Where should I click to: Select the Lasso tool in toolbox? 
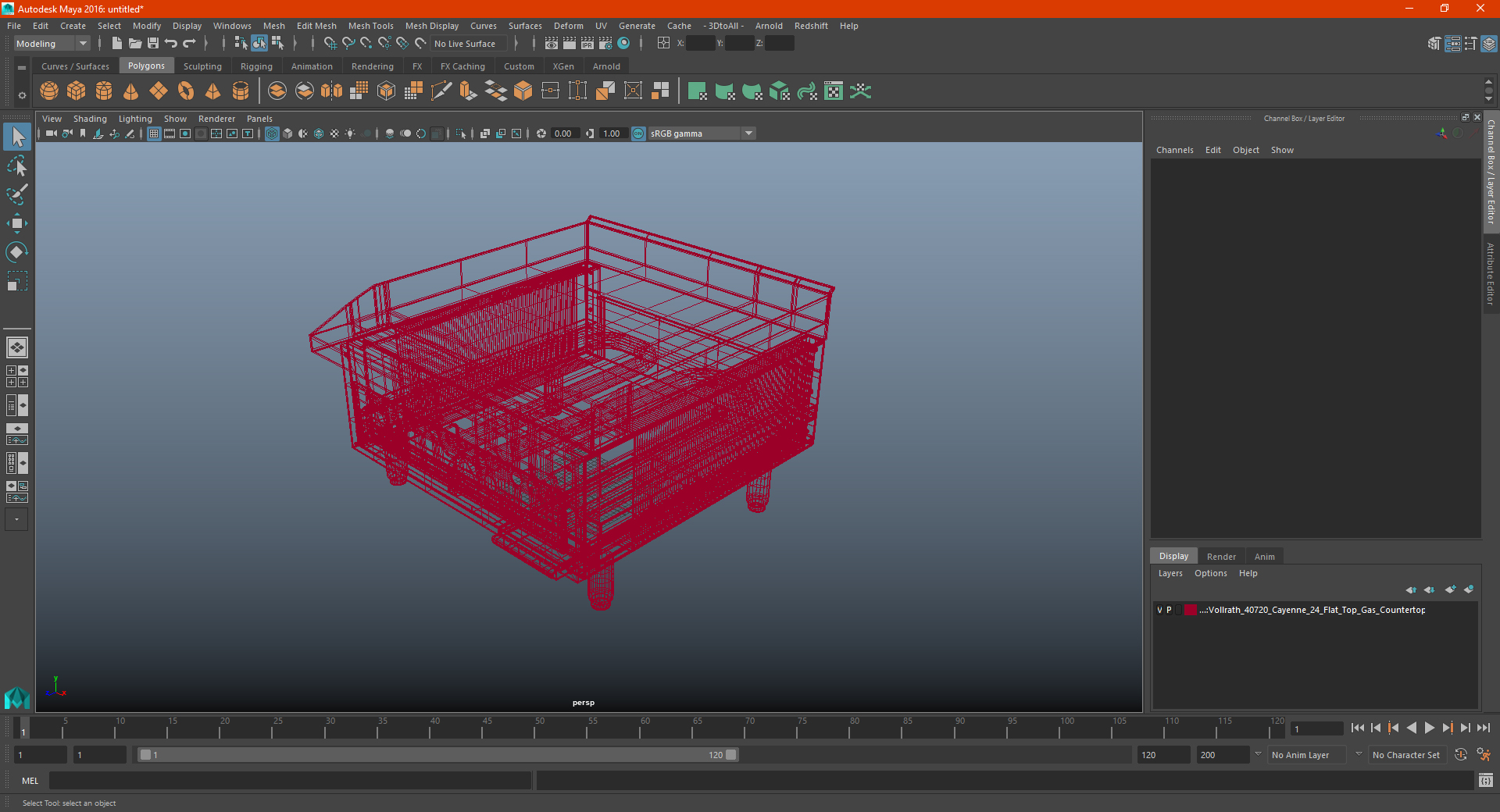16,166
